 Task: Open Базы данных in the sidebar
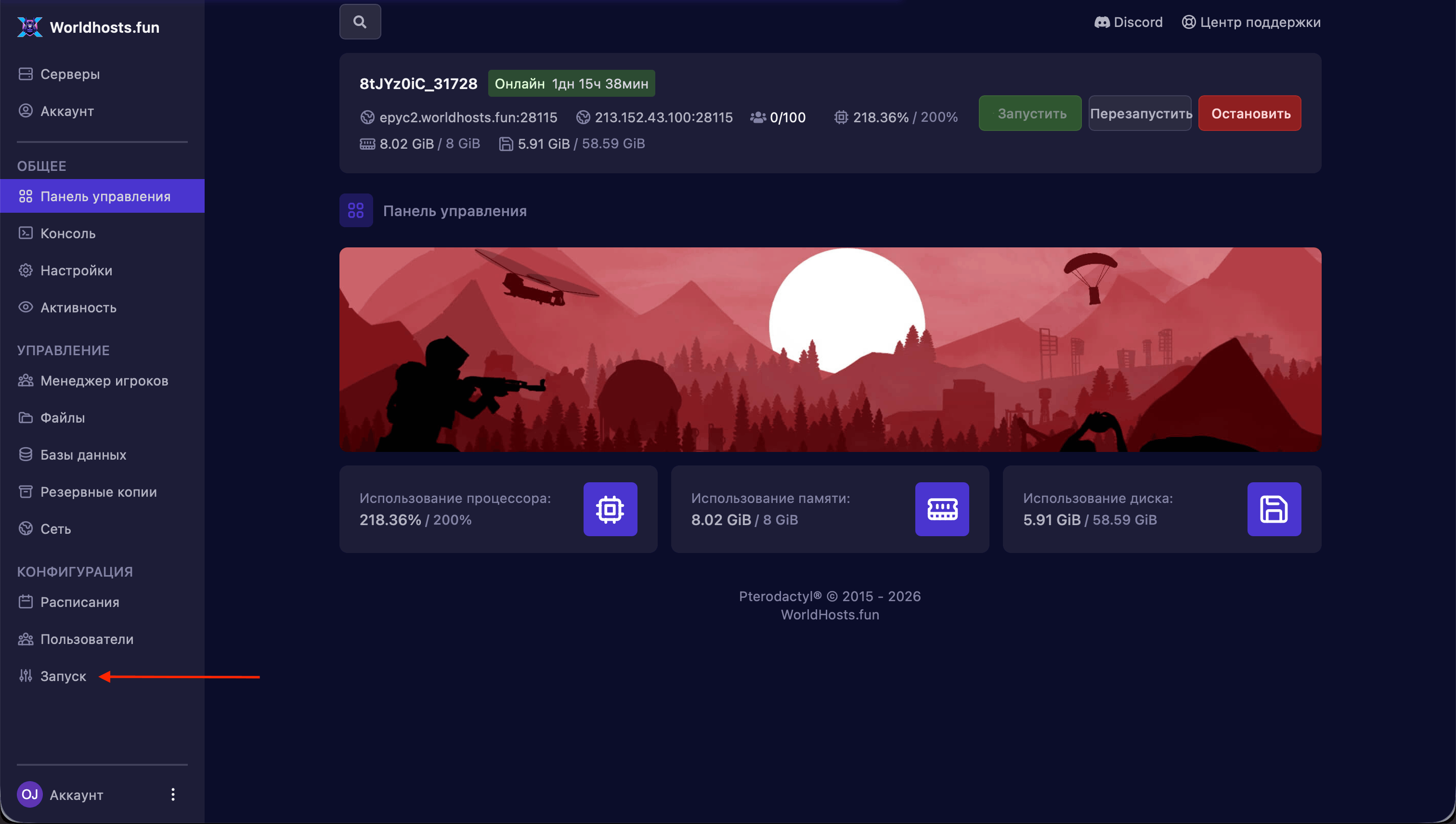103,454
